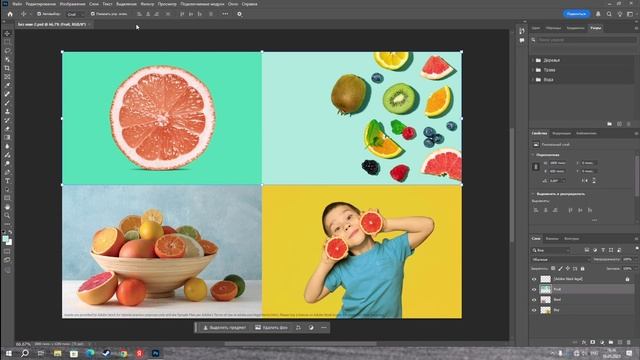Hide the Adobe Stock legal layer
Screen dimensions: 640x360
pyautogui.click(x=534, y=279)
